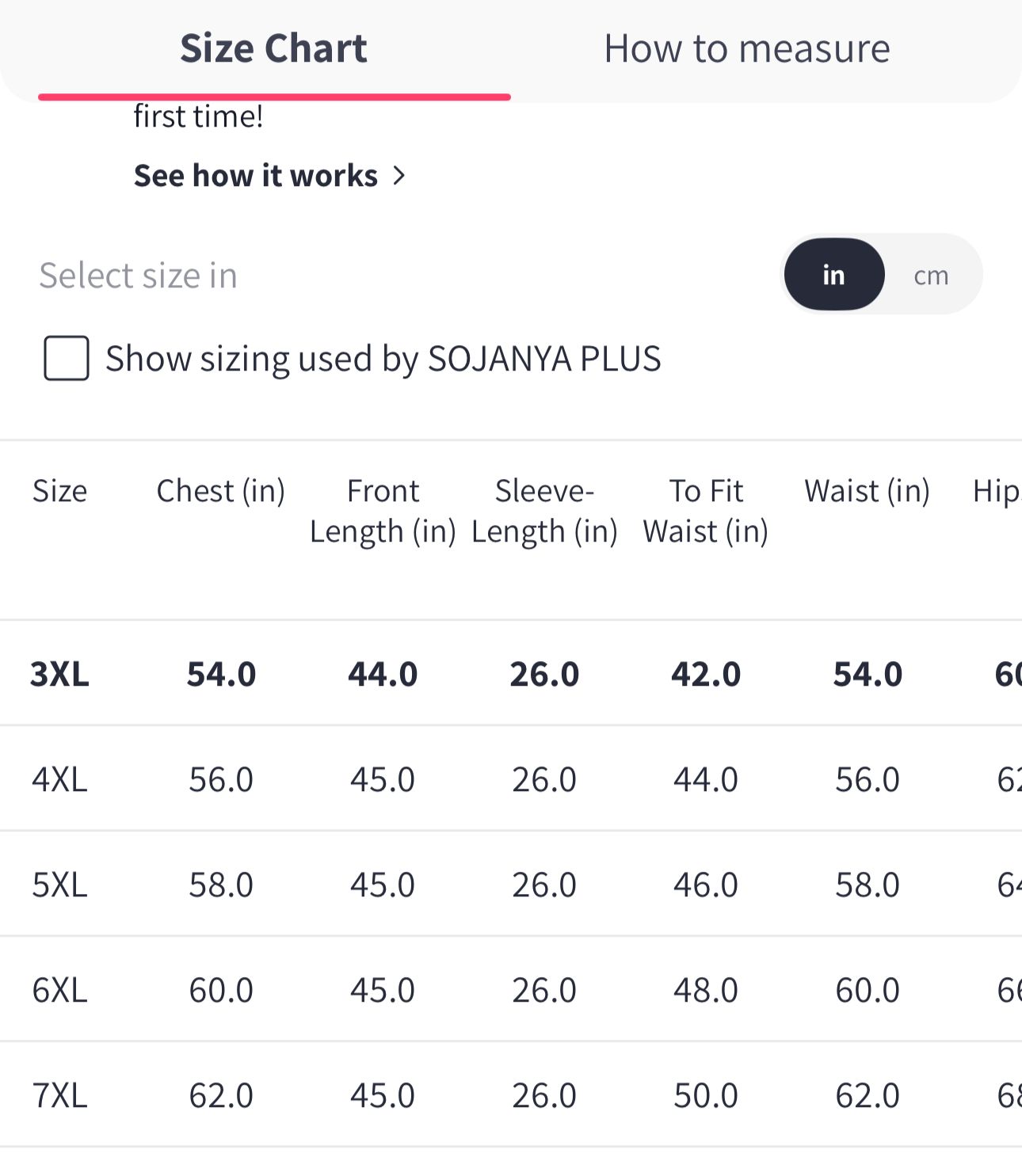Click the Select size in label
This screenshot has width=1022, height=1176.
point(139,276)
